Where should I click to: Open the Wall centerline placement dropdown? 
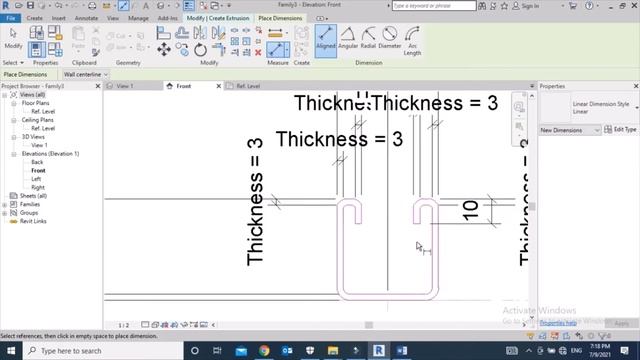pyautogui.click(x=86, y=74)
